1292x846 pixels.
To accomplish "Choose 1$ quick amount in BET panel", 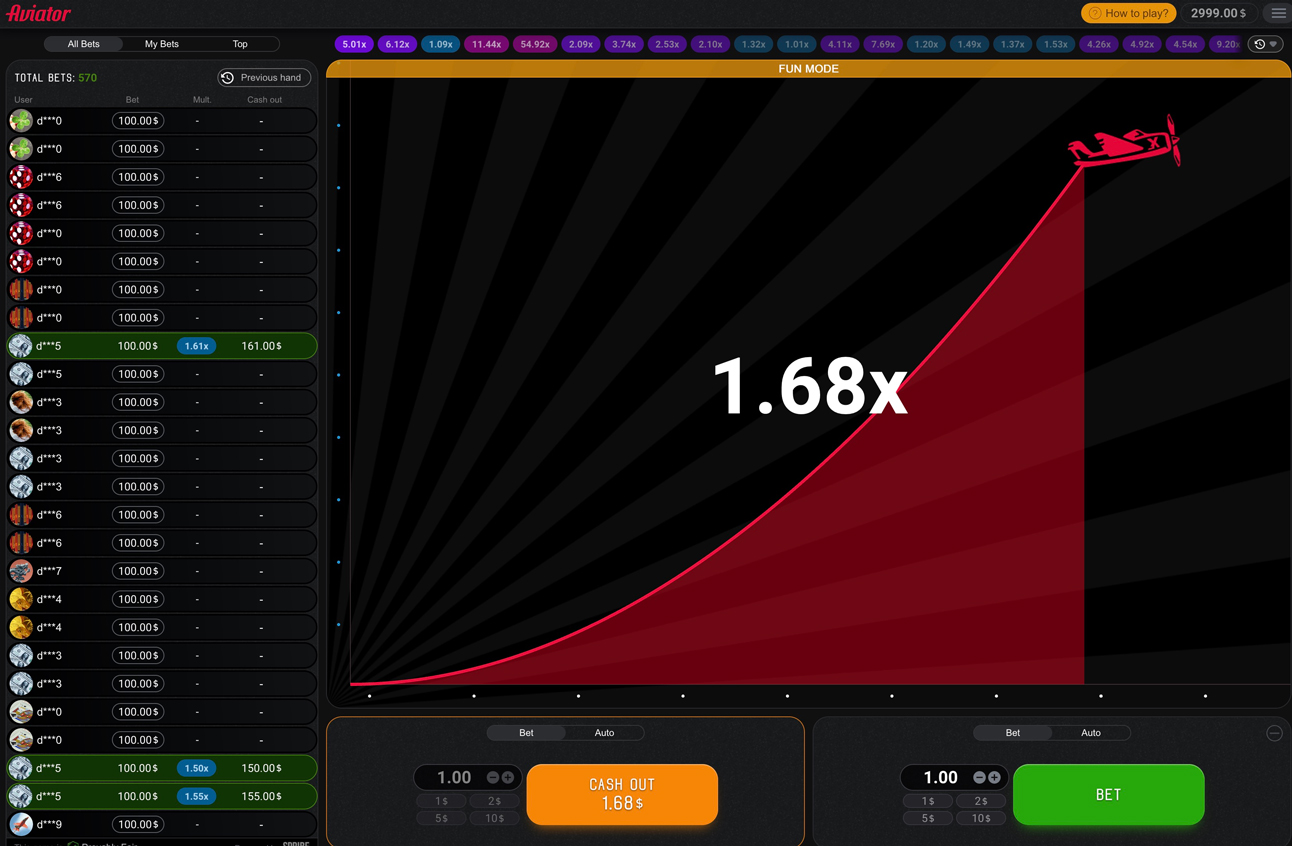I will click(x=928, y=801).
